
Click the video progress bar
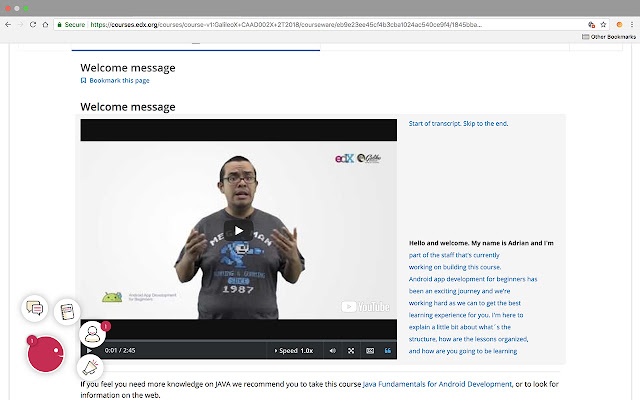coord(238,340)
